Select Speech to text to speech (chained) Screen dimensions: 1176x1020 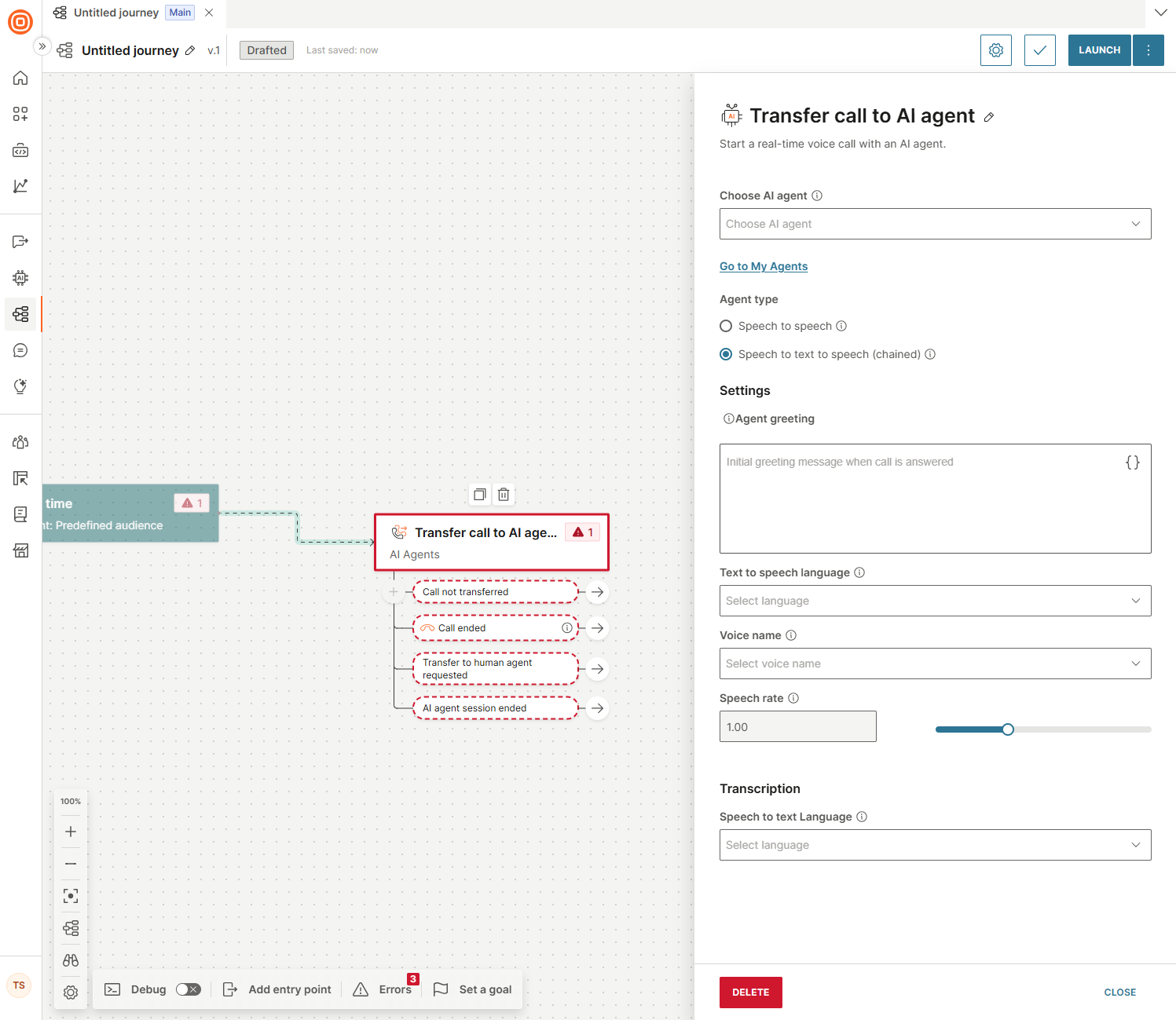click(726, 354)
